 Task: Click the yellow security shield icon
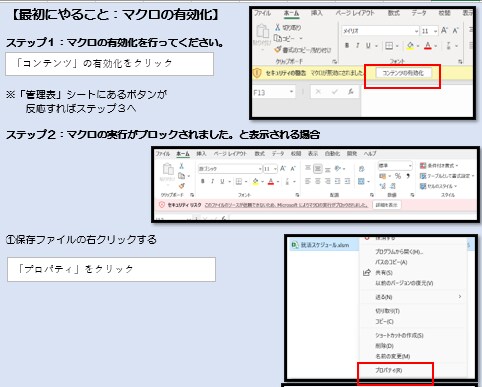pos(257,73)
